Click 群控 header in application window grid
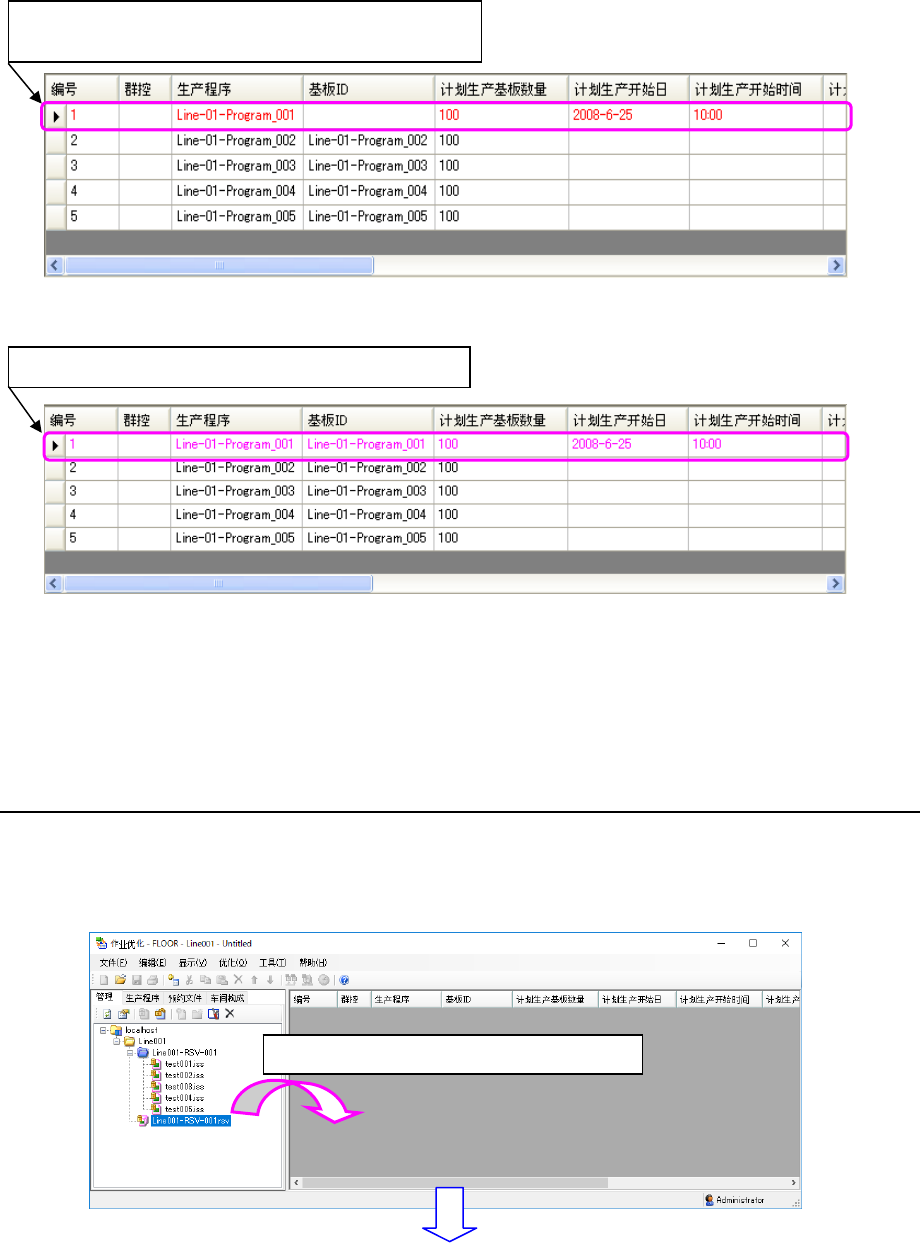The image size is (920, 1243). (353, 1000)
